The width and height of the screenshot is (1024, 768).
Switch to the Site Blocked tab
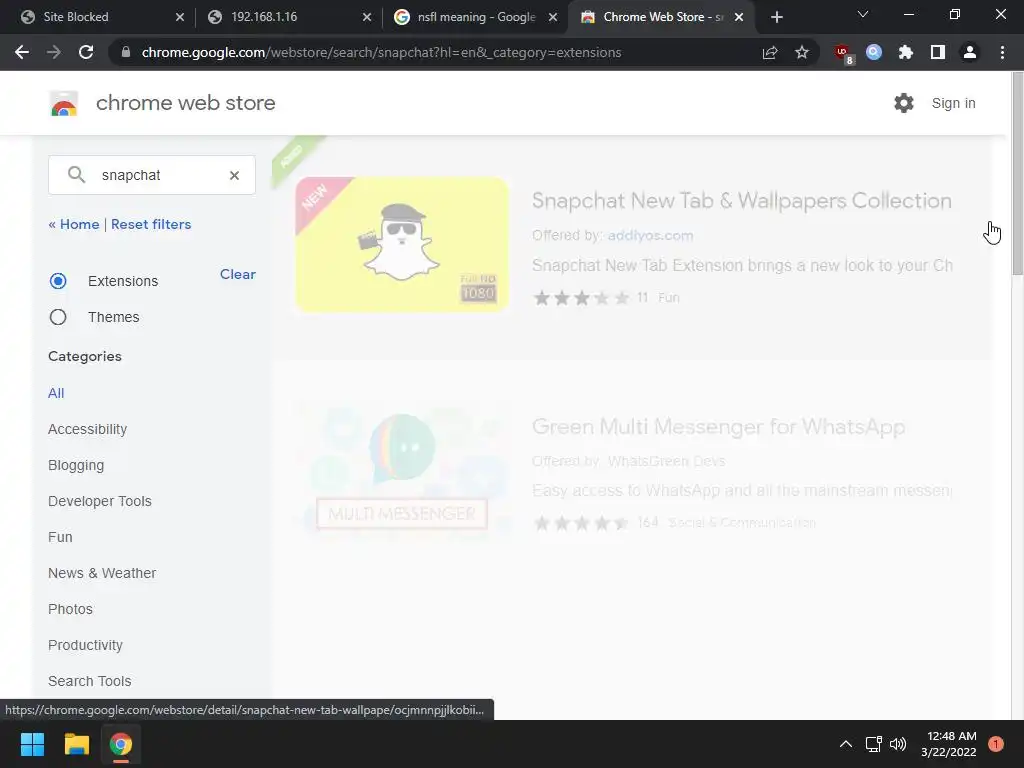coord(100,18)
